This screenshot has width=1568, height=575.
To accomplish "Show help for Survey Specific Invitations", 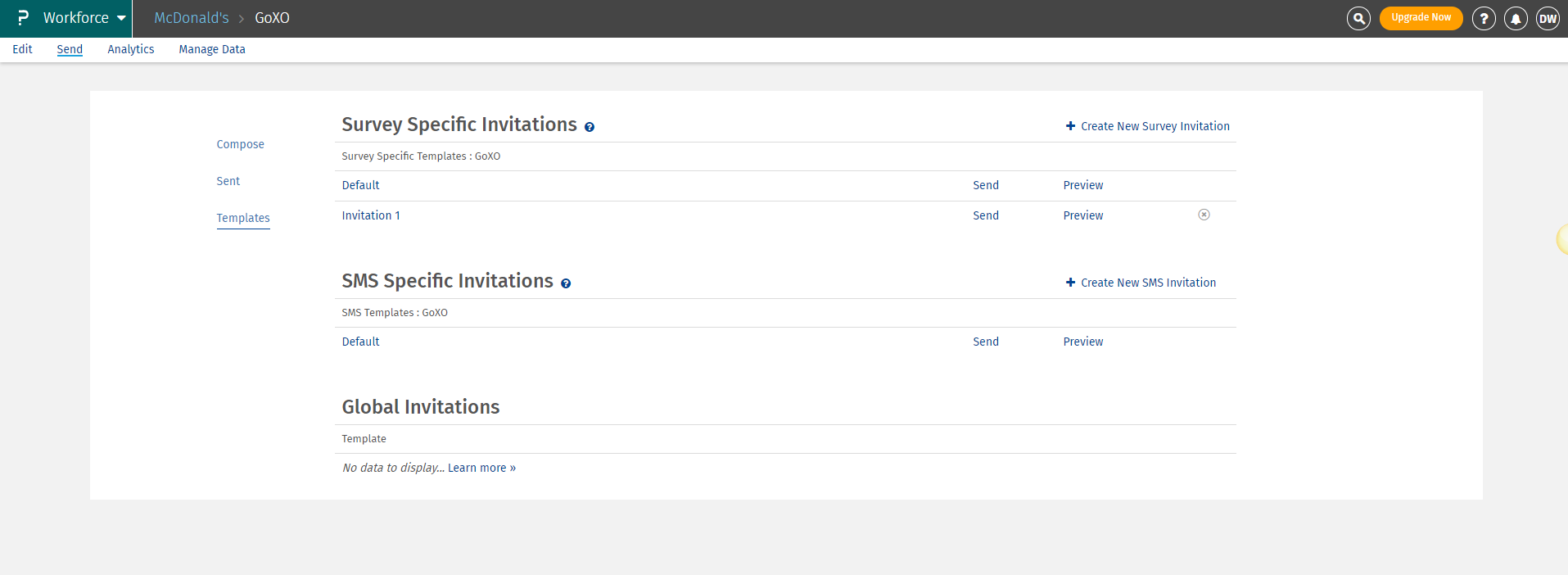I will coord(590,127).
